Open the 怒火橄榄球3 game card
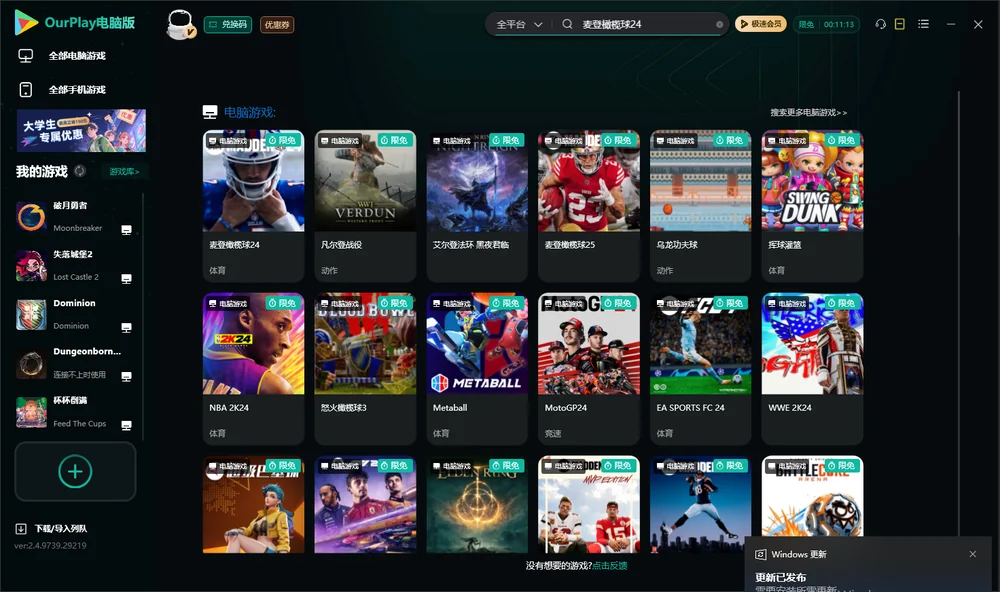Viewport: 1000px width, 592px height. coord(365,369)
